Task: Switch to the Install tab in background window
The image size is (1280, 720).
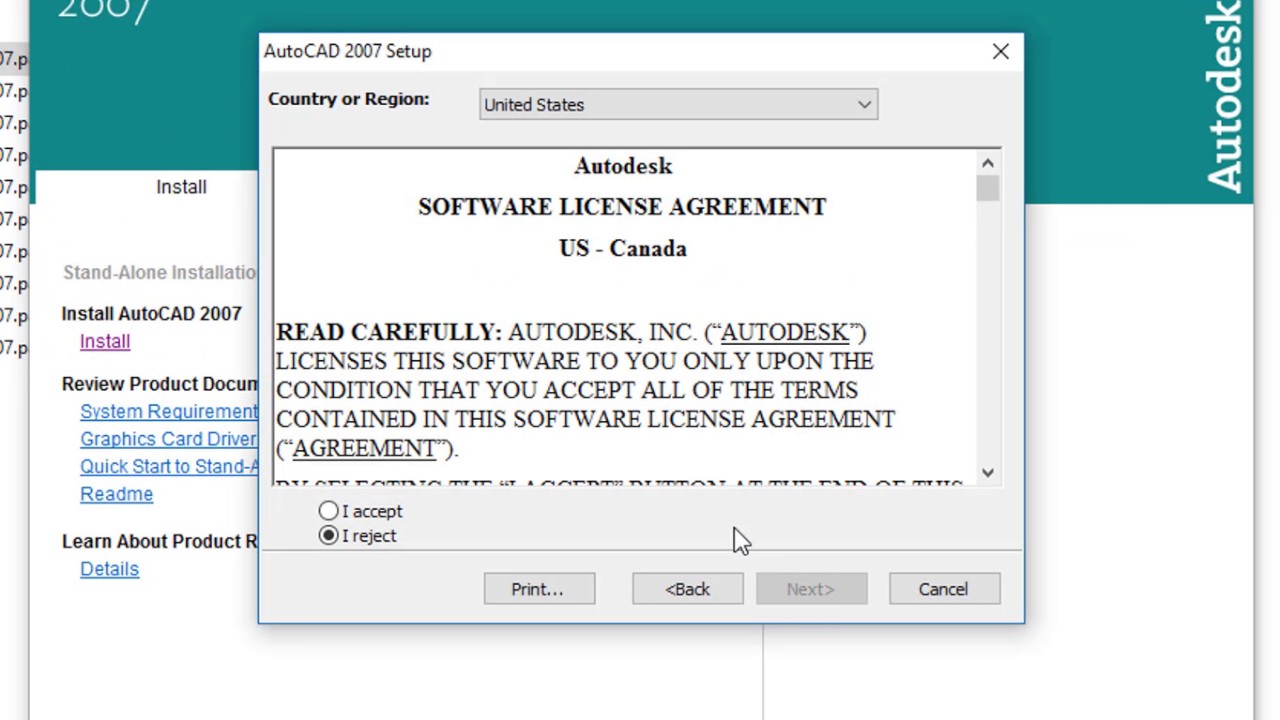Action: coord(181,187)
